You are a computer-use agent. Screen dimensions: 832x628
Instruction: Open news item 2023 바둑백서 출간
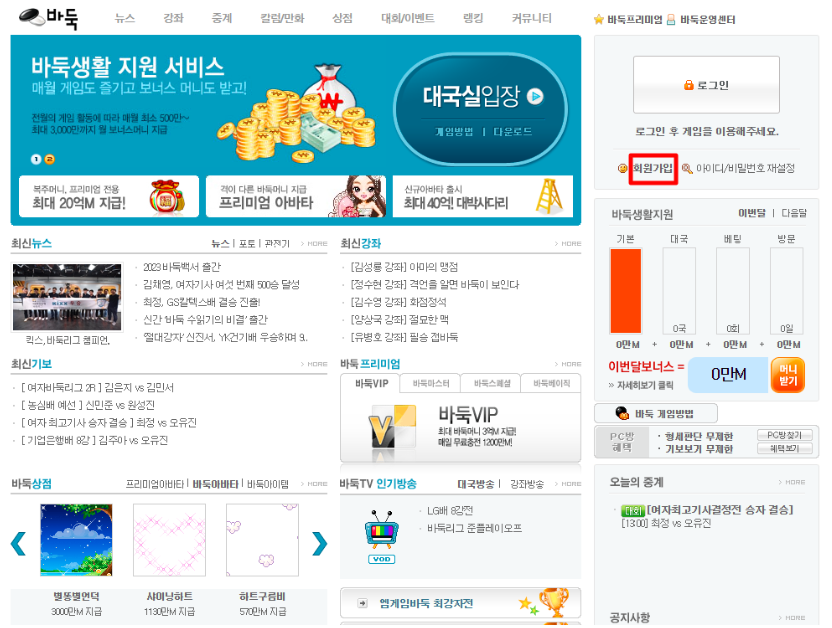point(181,267)
